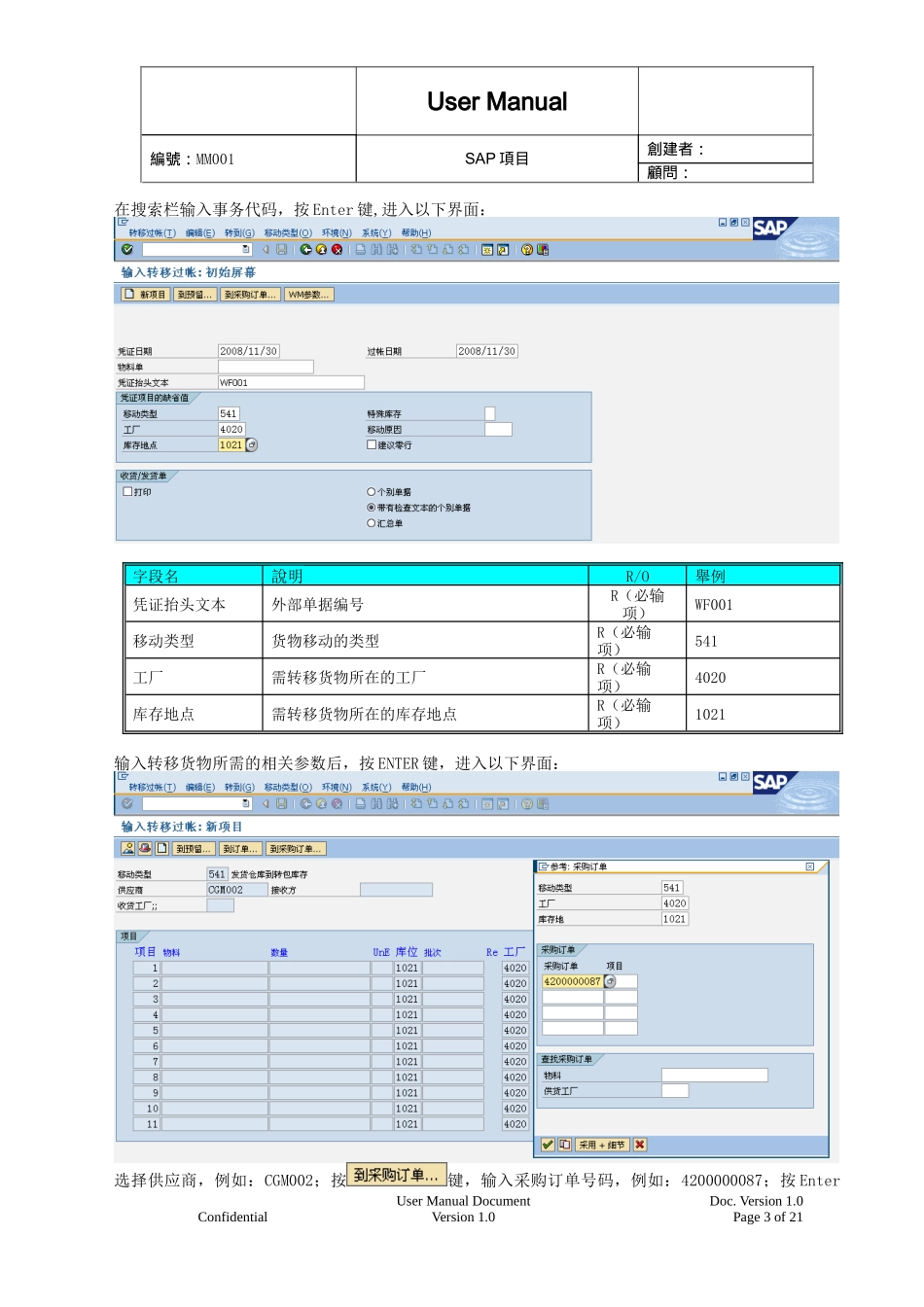Image resolution: width=924 pixels, height=1307 pixels.
Task: Click green Enter checkmark in top SAP toolbar
Action: point(127,250)
